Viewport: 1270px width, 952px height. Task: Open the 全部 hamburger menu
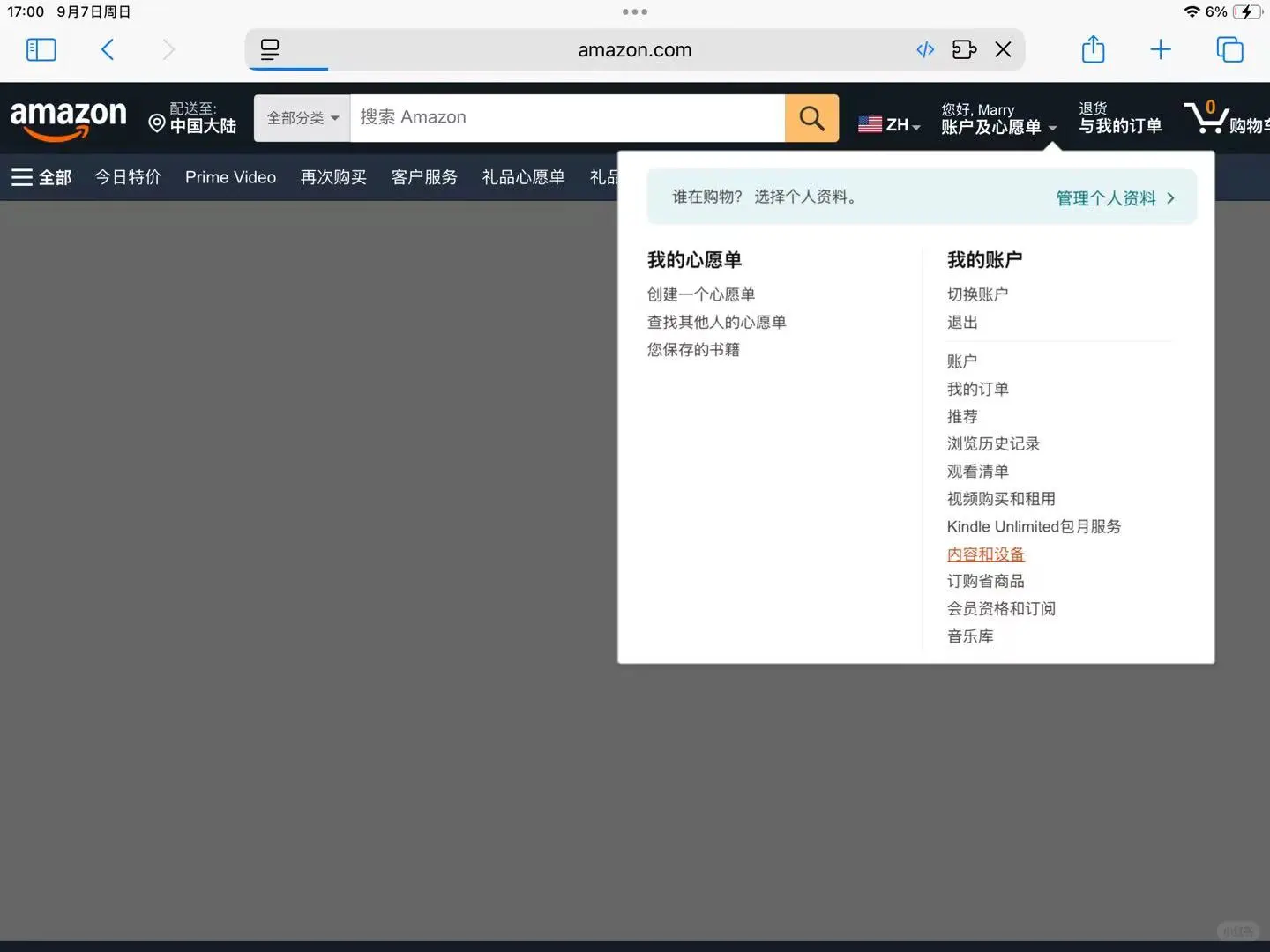coord(41,177)
